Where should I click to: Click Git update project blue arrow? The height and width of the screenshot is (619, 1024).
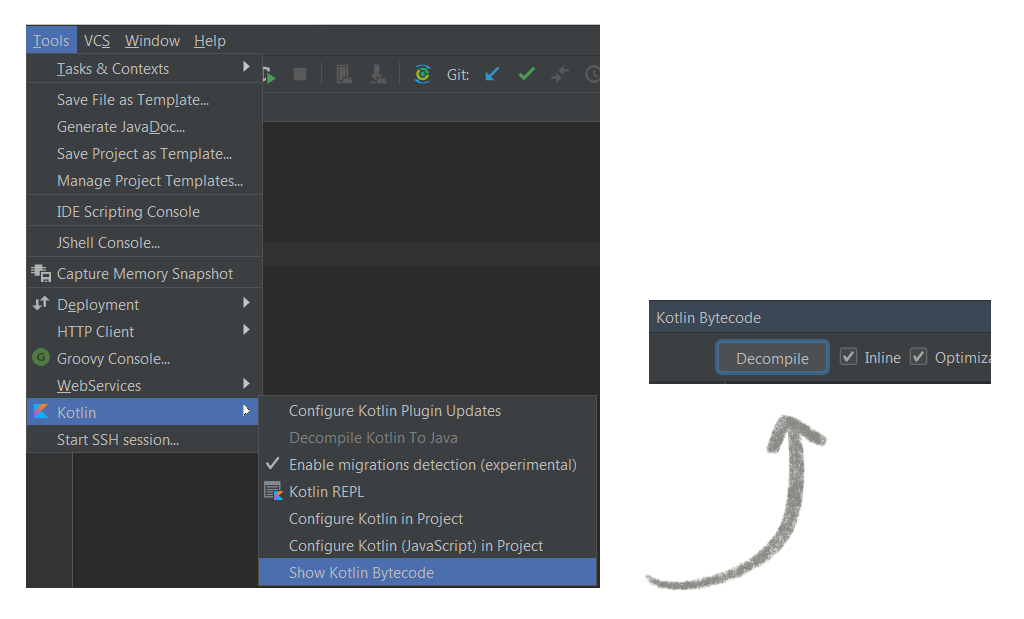pos(492,74)
